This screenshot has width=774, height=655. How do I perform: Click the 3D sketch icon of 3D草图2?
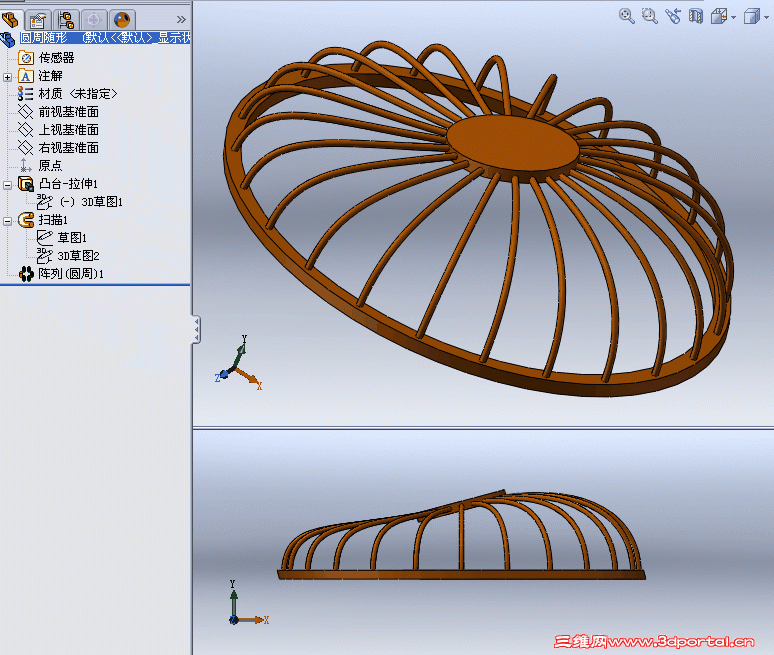pyautogui.click(x=45, y=256)
